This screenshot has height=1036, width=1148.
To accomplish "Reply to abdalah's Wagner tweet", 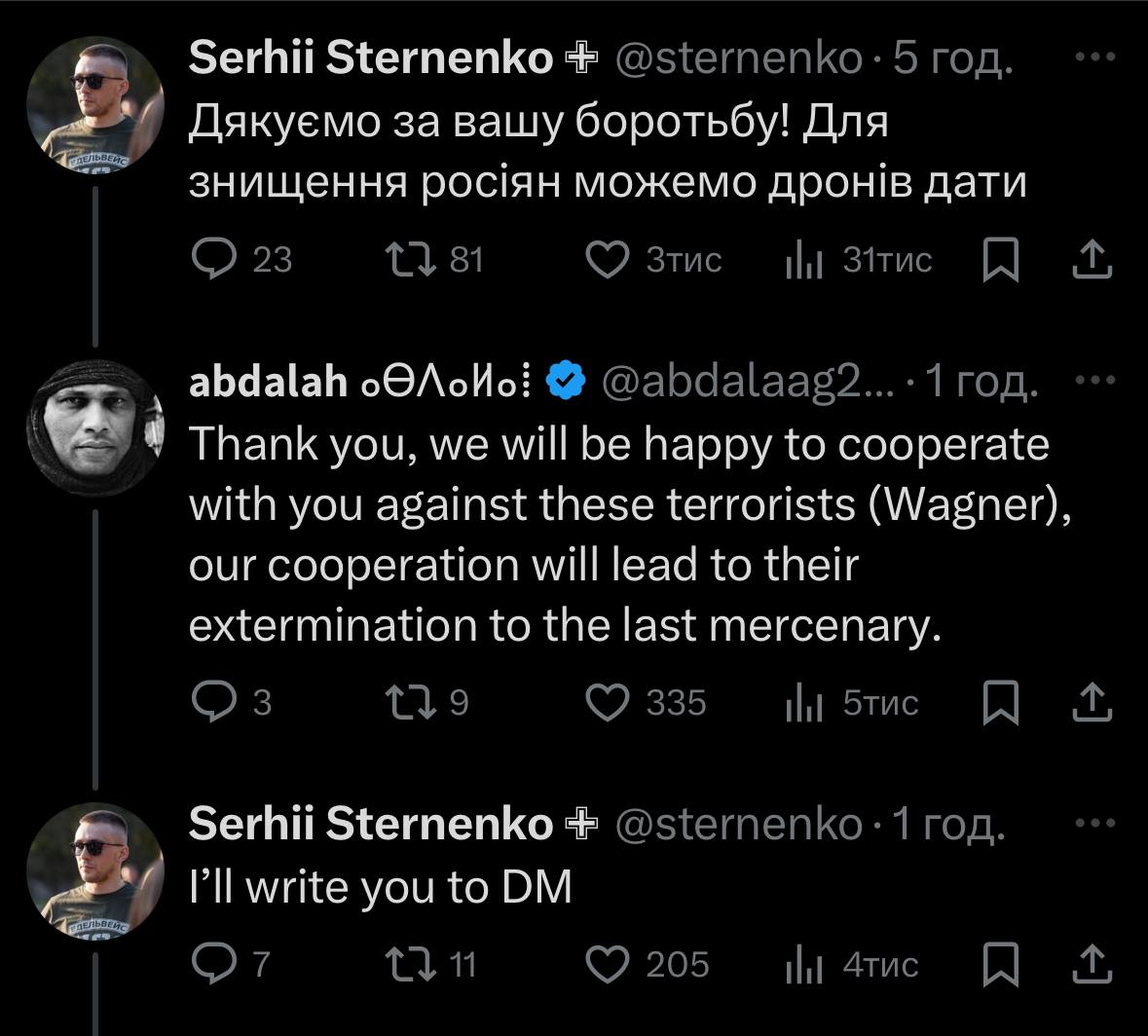I will click(212, 702).
